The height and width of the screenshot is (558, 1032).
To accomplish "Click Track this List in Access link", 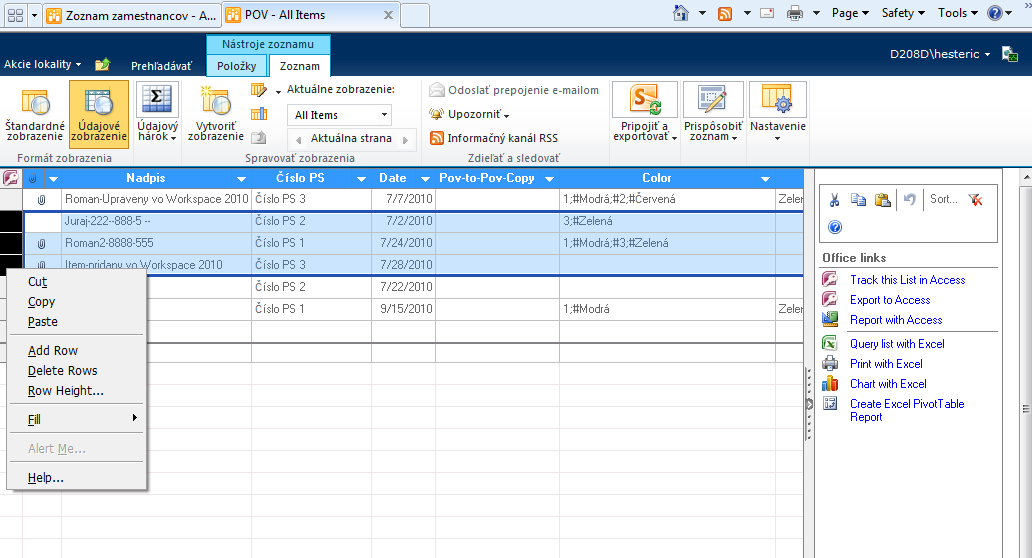I will 908,280.
